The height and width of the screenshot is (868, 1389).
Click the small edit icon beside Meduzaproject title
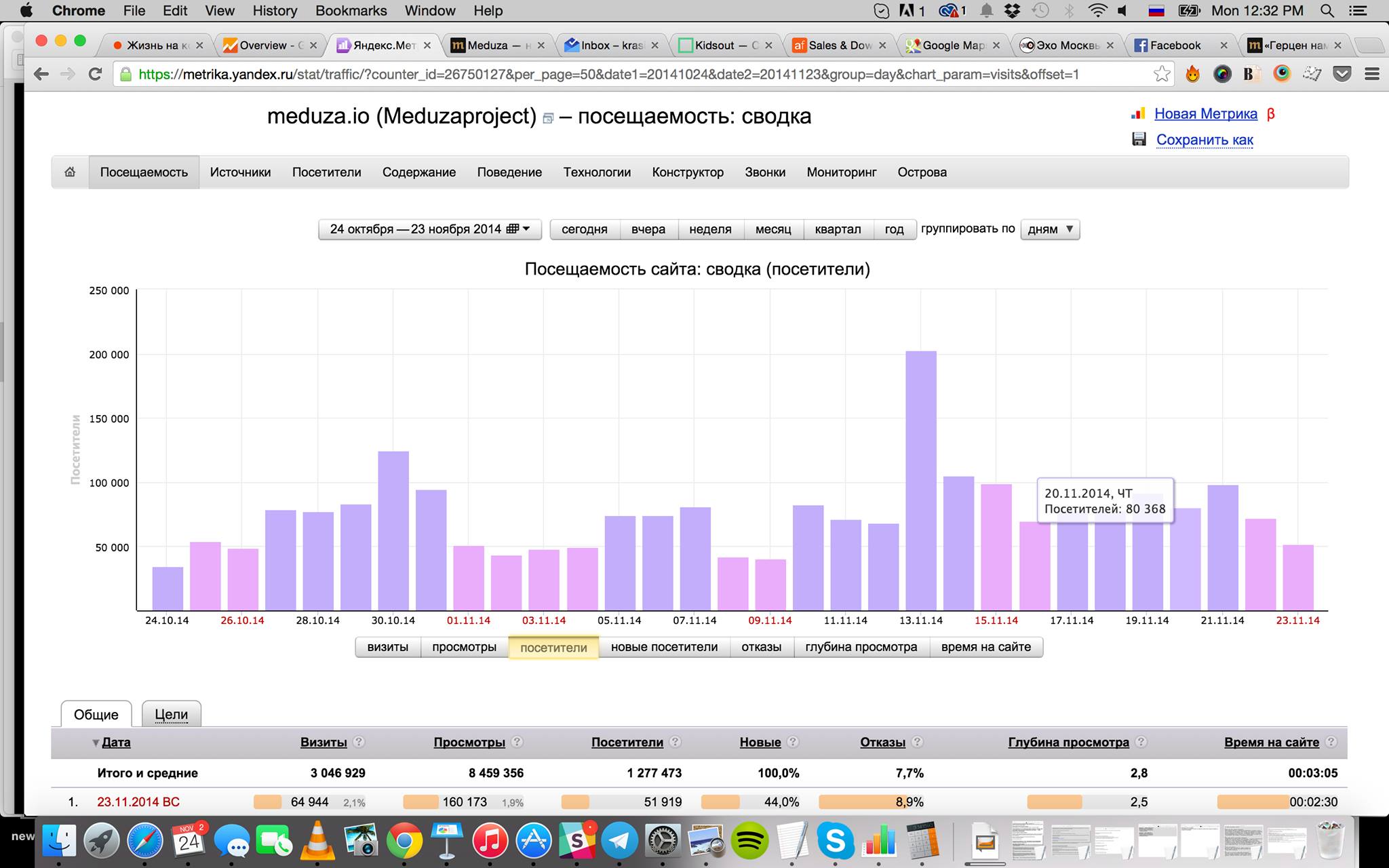[548, 119]
